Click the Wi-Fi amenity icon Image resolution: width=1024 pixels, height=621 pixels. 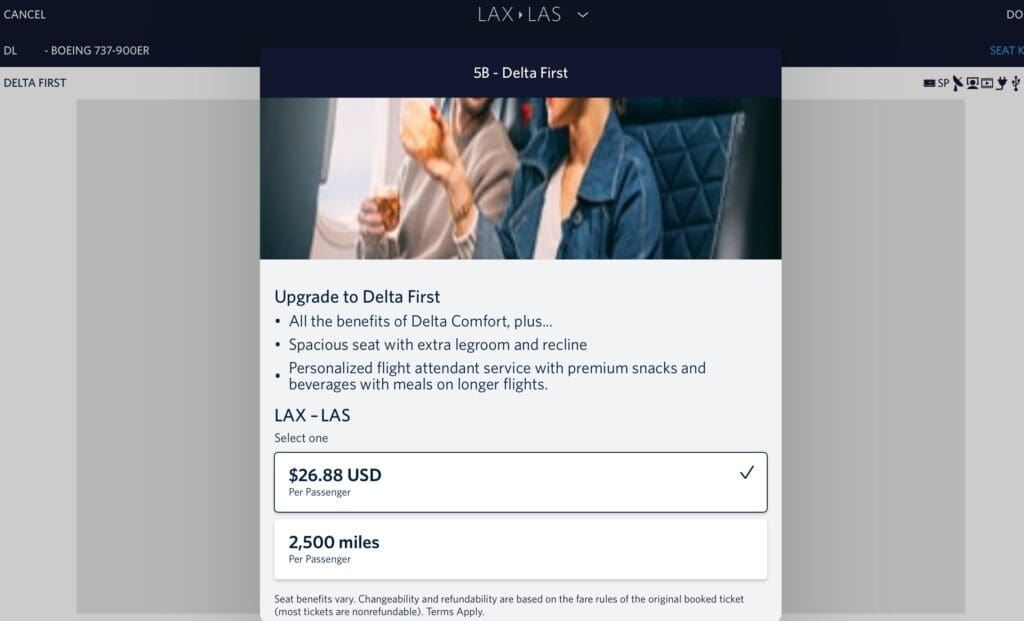click(929, 83)
